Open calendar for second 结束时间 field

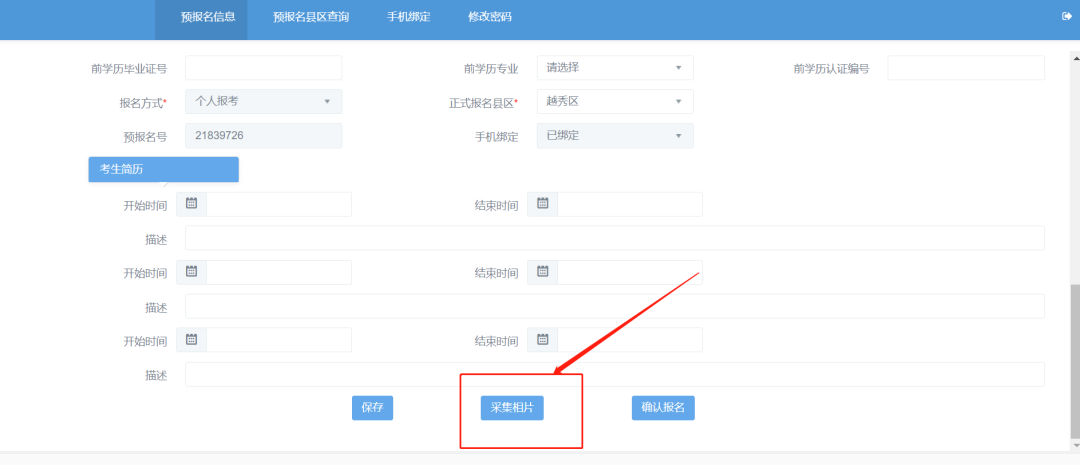pos(542,272)
